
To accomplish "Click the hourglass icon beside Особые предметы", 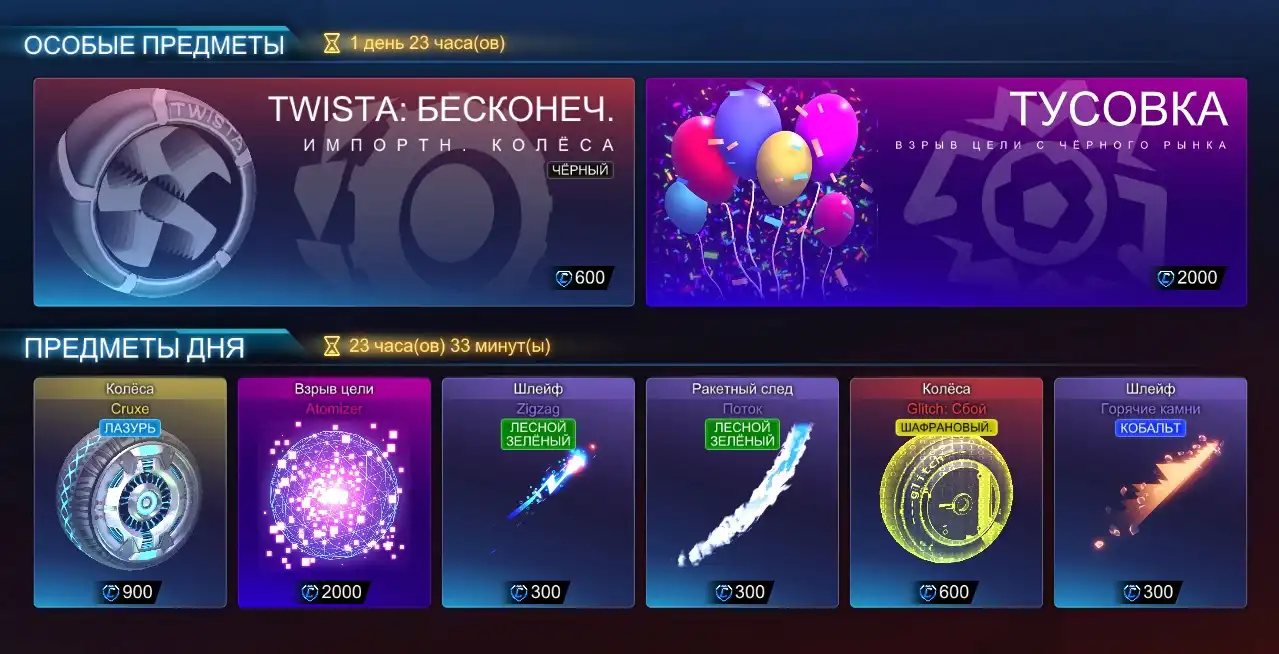I will pos(332,44).
